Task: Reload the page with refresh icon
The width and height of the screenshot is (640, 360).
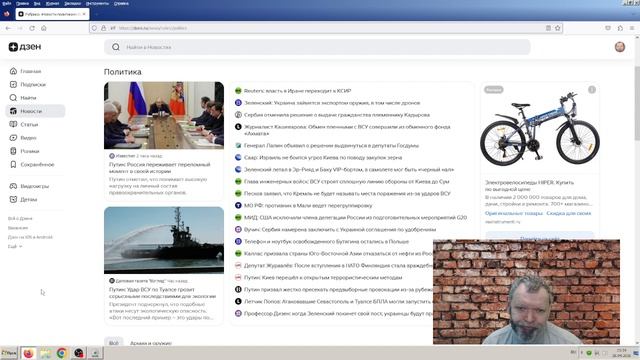Action: 32,28
